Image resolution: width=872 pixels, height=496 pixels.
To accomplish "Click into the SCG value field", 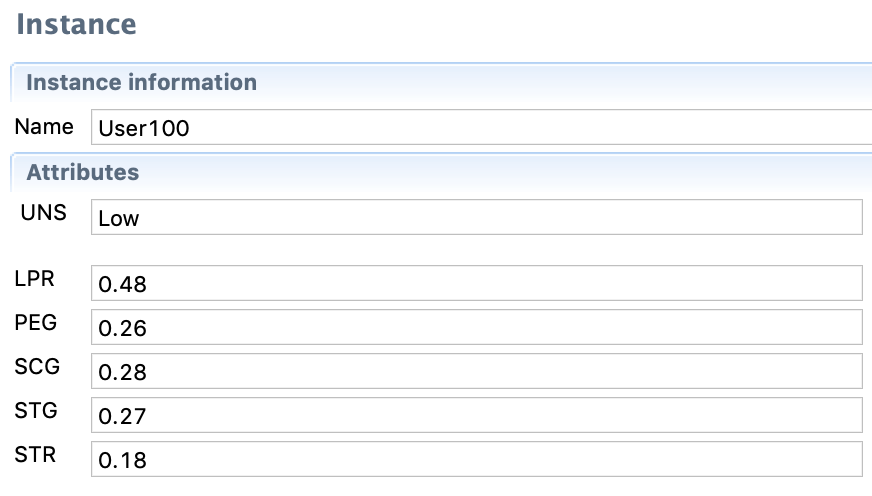I will point(476,371).
